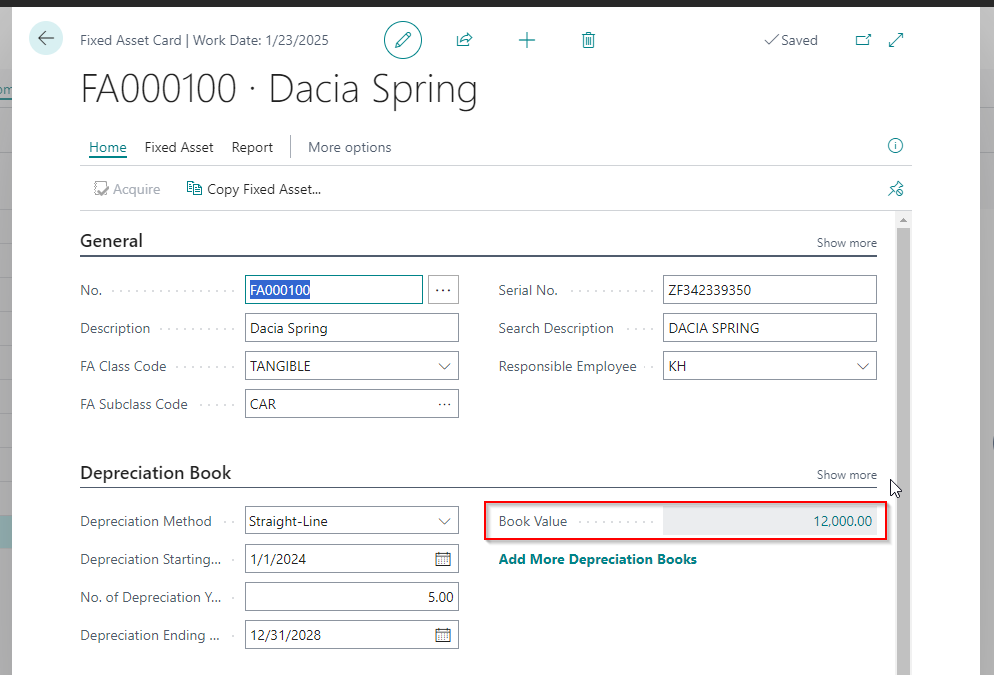Open FA Subclass Code lookup ellipsis

click(444, 404)
